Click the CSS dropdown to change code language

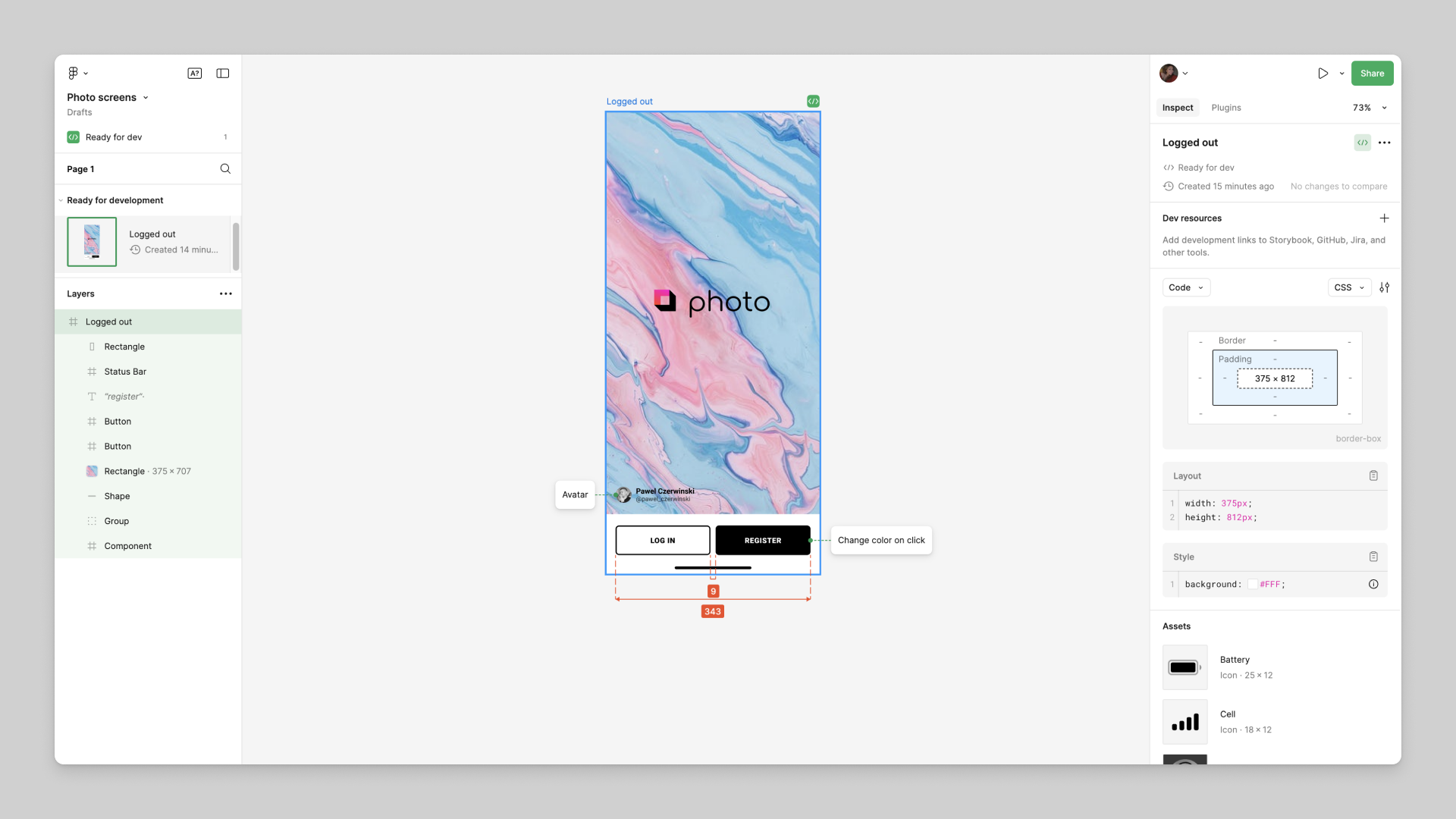[x=1349, y=287]
